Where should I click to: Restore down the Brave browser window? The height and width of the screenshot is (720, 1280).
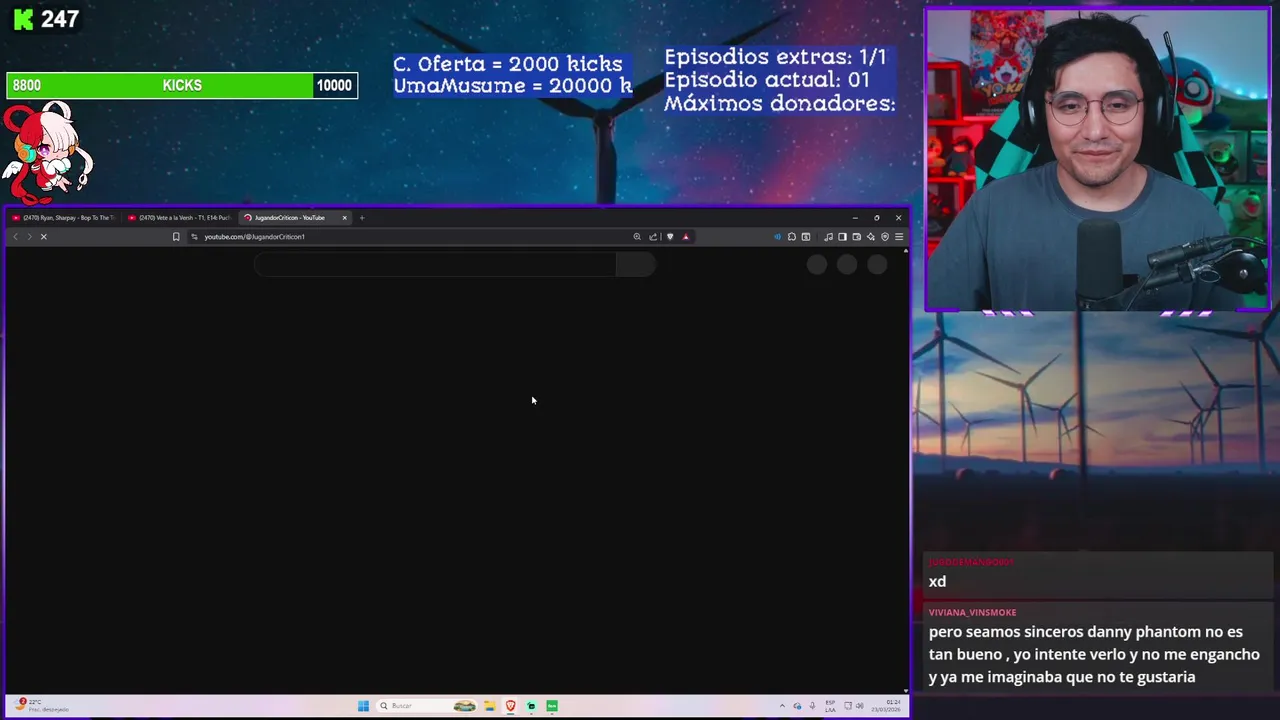[877, 218]
